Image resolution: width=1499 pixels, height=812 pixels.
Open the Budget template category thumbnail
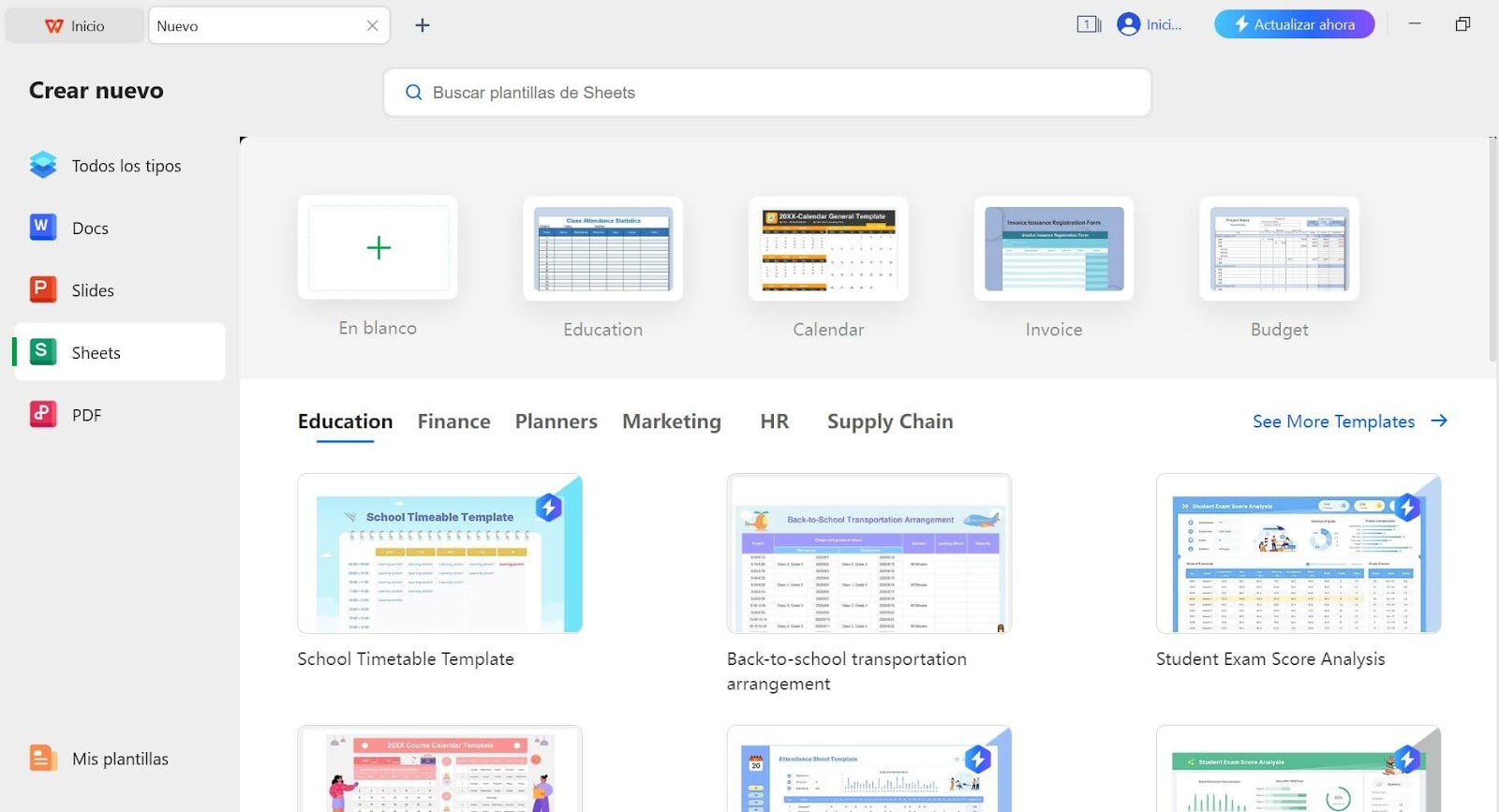[x=1279, y=248]
